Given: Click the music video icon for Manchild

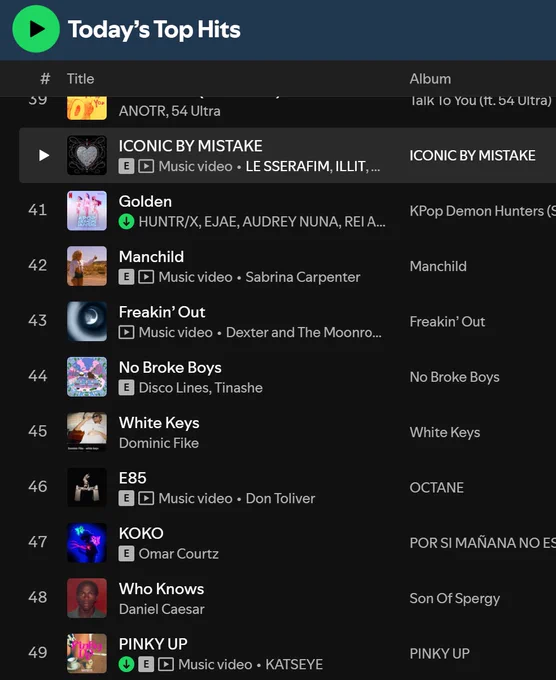Looking at the screenshot, I should click(x=146, y=277).
